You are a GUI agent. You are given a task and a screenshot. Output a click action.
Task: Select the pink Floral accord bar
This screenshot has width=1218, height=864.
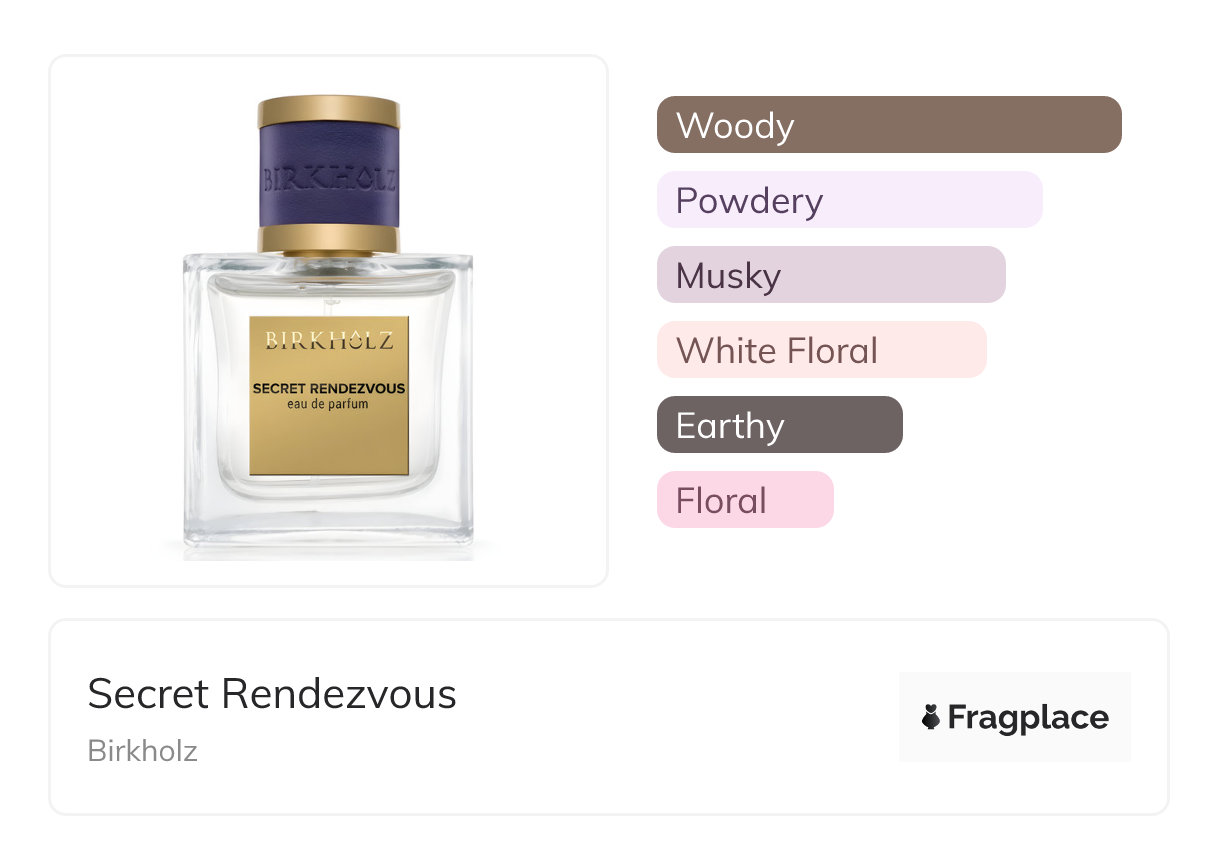click(744, 500)
